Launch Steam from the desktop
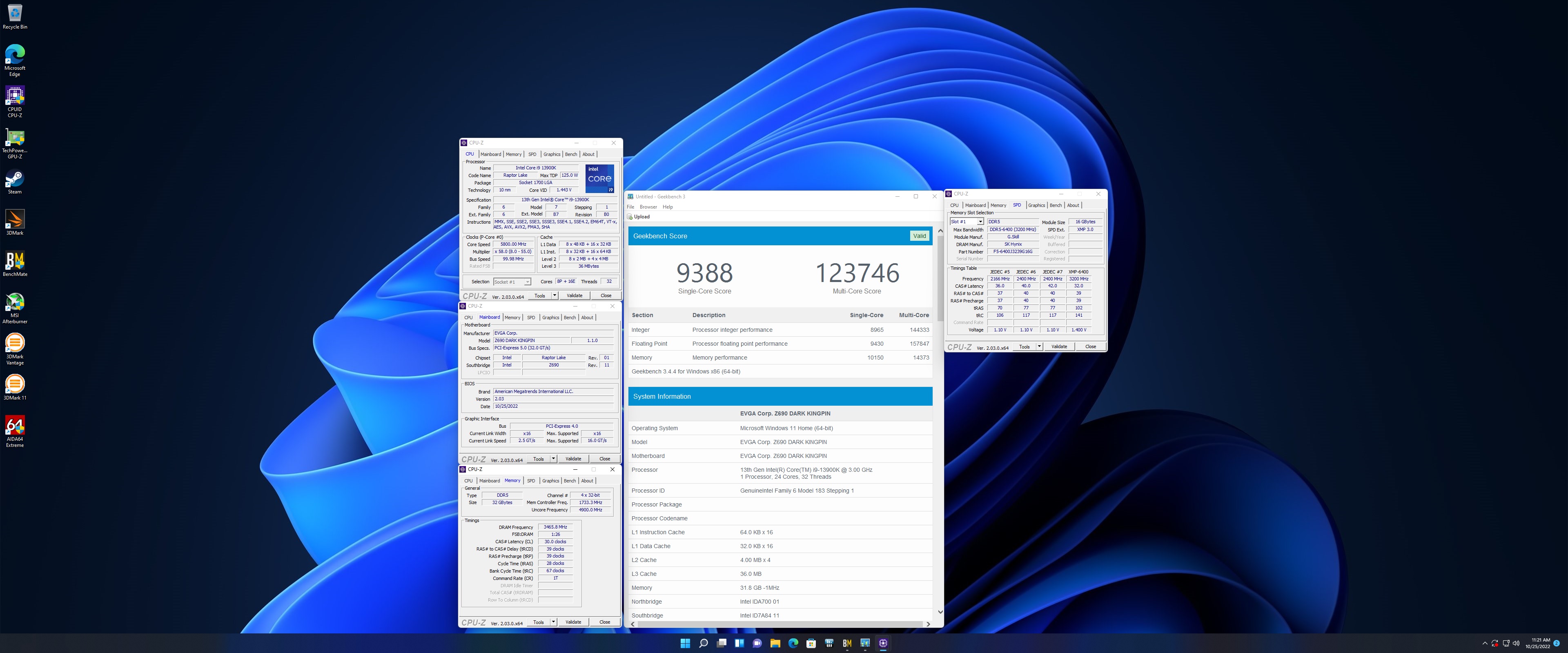The width and height of the screenshot is (1568, 653). (15, 182)
